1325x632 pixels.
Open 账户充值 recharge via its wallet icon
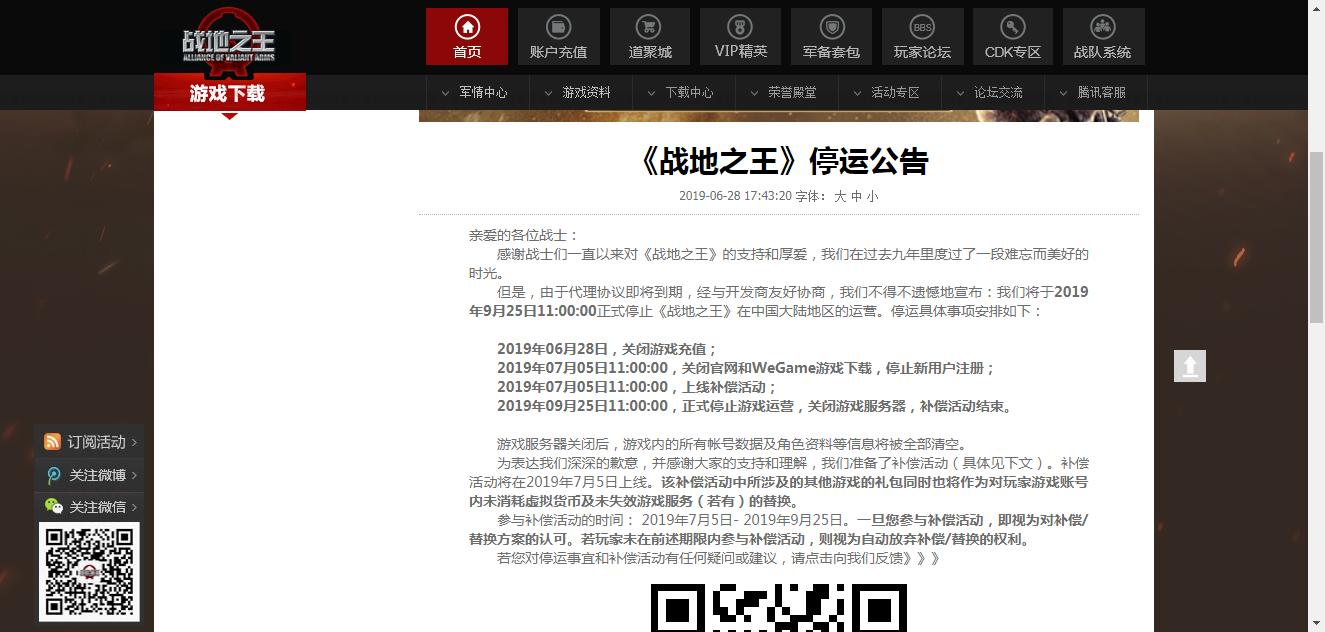(557, 28)
